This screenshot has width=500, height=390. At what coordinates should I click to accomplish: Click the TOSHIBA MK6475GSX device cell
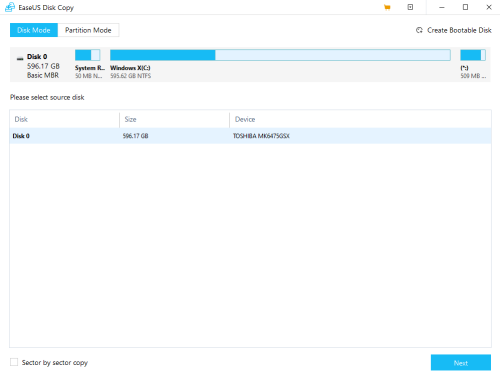pyautogui.click(x=261, y=136)
